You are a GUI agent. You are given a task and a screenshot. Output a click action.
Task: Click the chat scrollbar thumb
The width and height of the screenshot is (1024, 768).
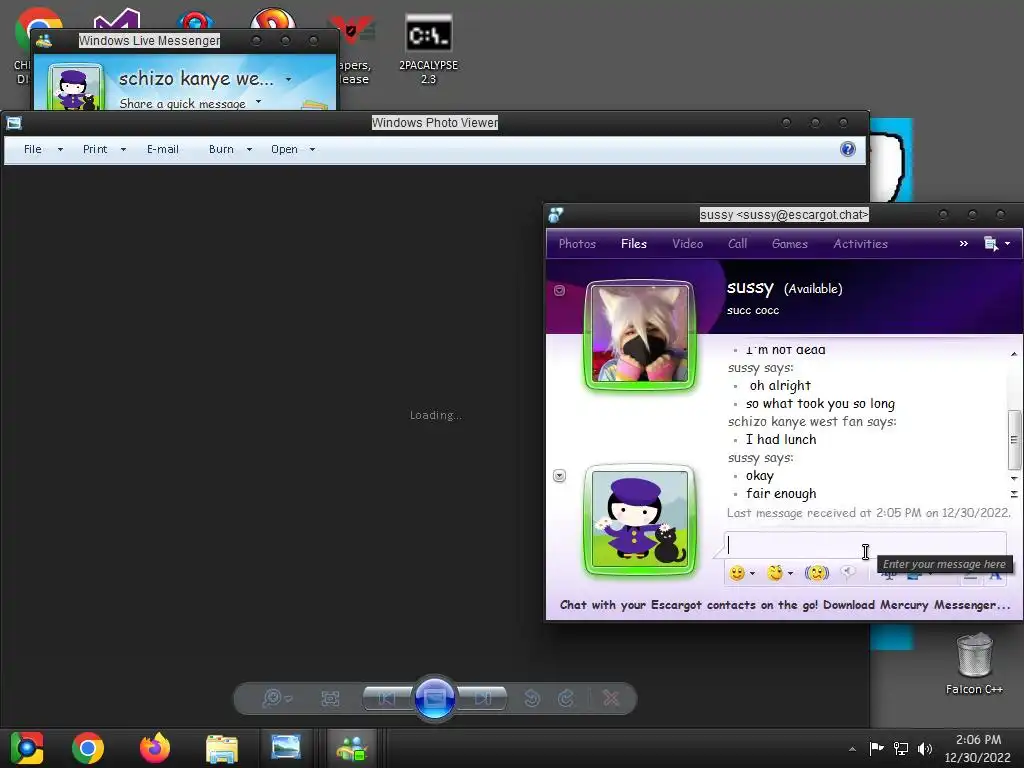1014,440
